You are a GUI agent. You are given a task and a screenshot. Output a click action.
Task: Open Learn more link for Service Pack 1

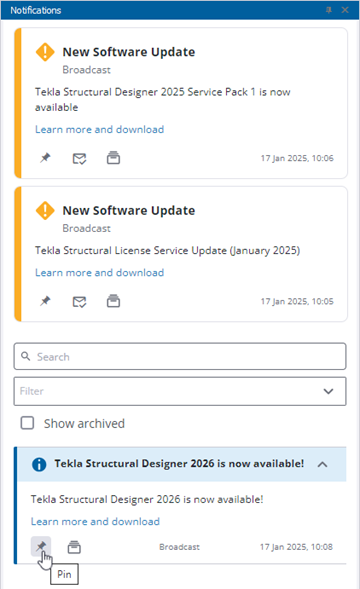[x=100, y=130]
